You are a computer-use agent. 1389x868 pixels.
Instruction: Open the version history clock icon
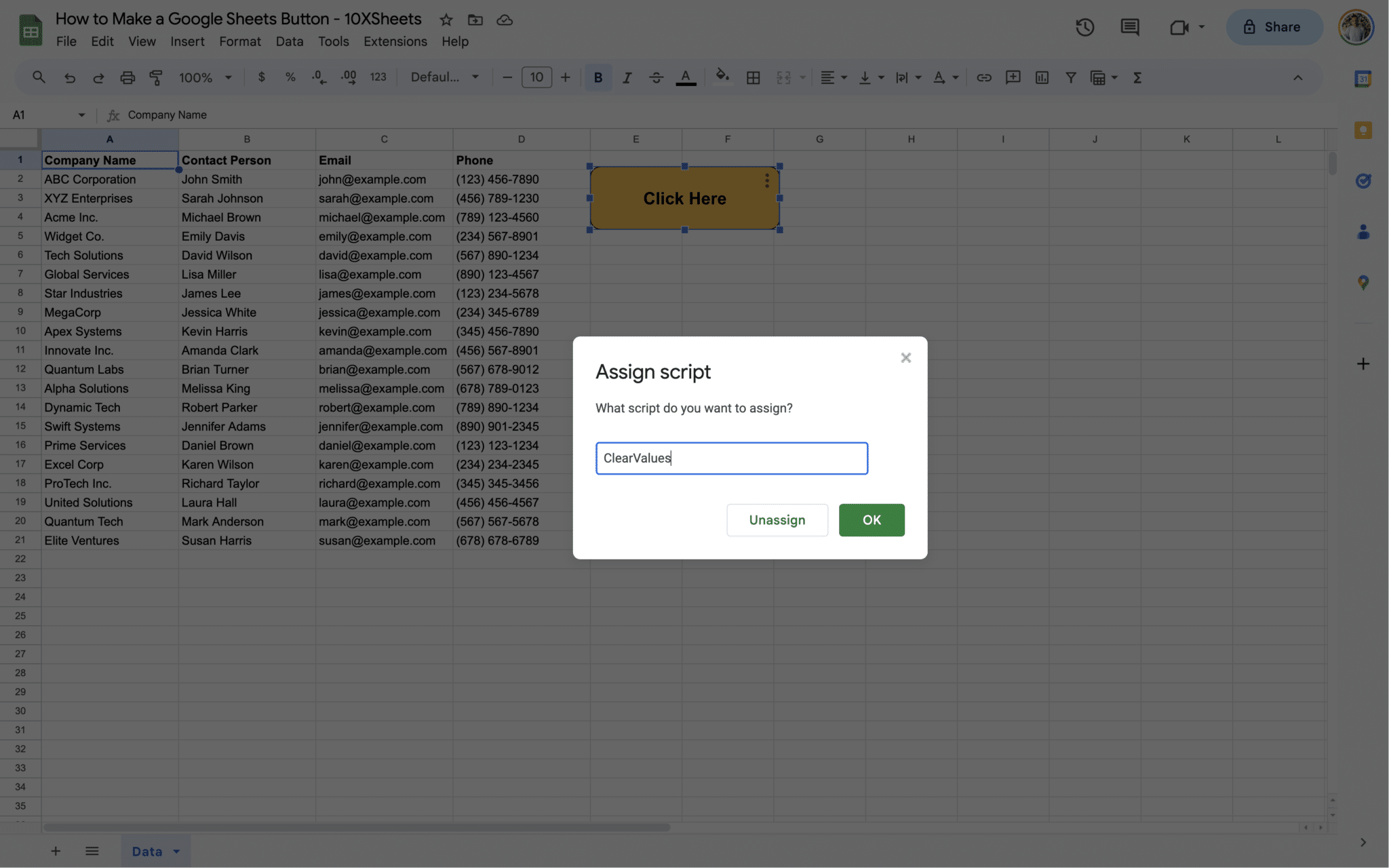pyautogui.click(x=1084, y=27)
